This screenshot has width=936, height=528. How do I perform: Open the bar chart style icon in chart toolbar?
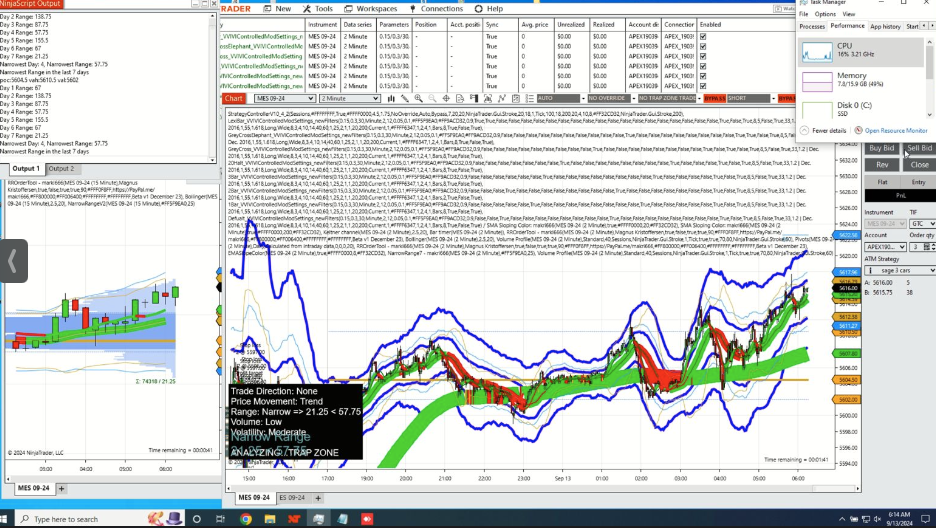click(x=391, y=98)
